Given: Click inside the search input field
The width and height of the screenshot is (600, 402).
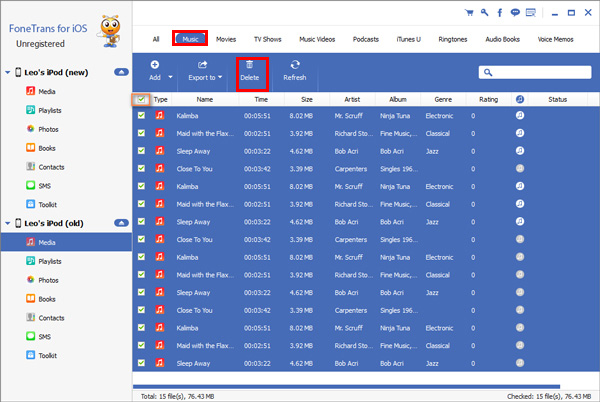Looking at the screenshot, I should coord(535,72).
